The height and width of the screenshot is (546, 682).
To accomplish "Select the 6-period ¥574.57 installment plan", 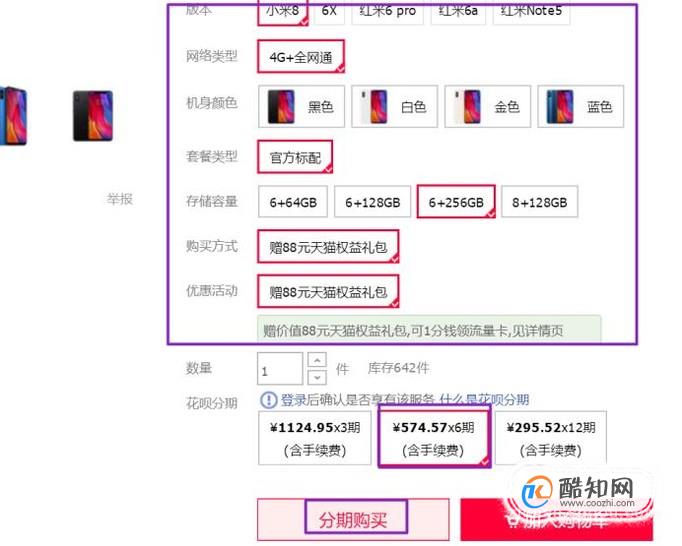I will point(434,438).
